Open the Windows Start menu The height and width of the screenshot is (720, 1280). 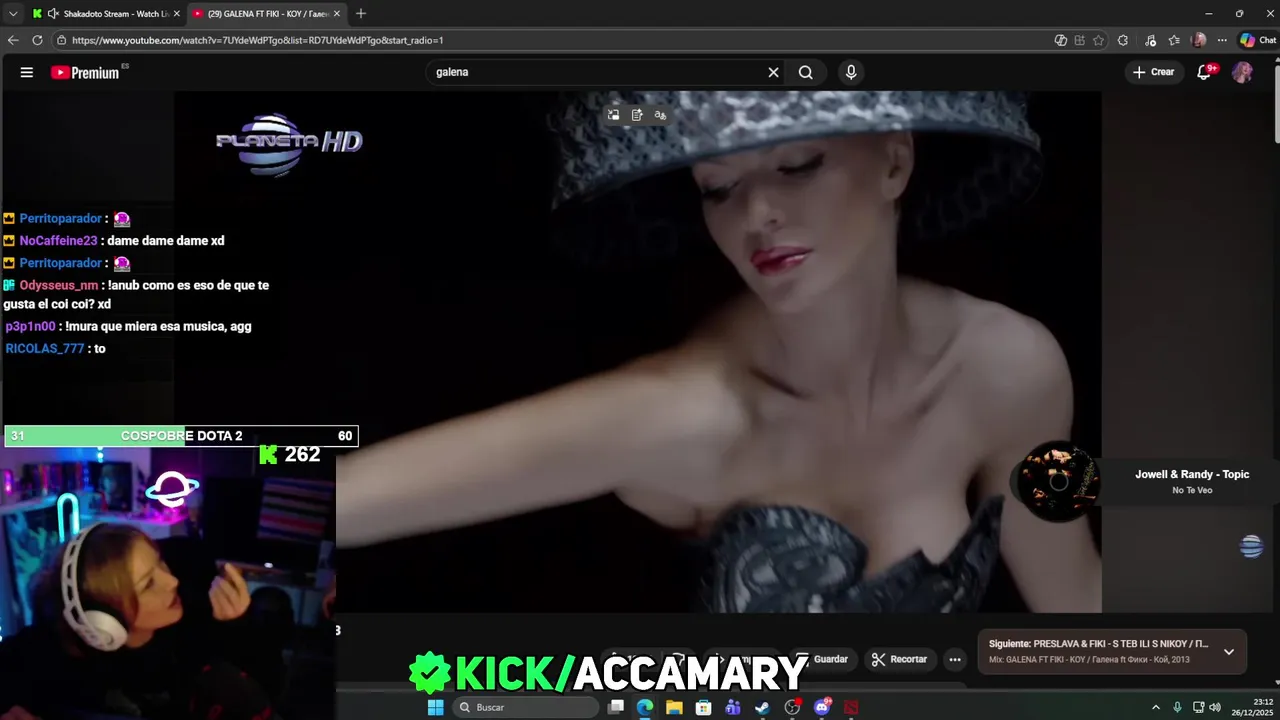click(x=435, y=707)
